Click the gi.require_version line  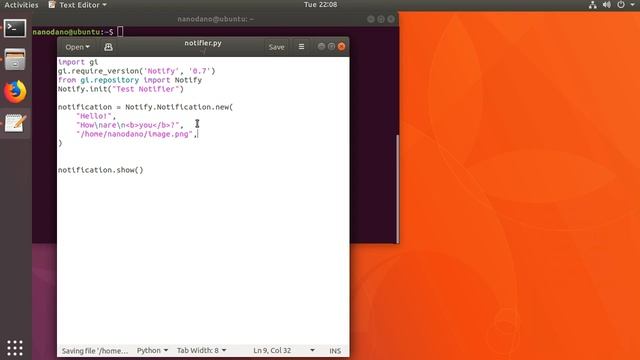coord(136,71)
